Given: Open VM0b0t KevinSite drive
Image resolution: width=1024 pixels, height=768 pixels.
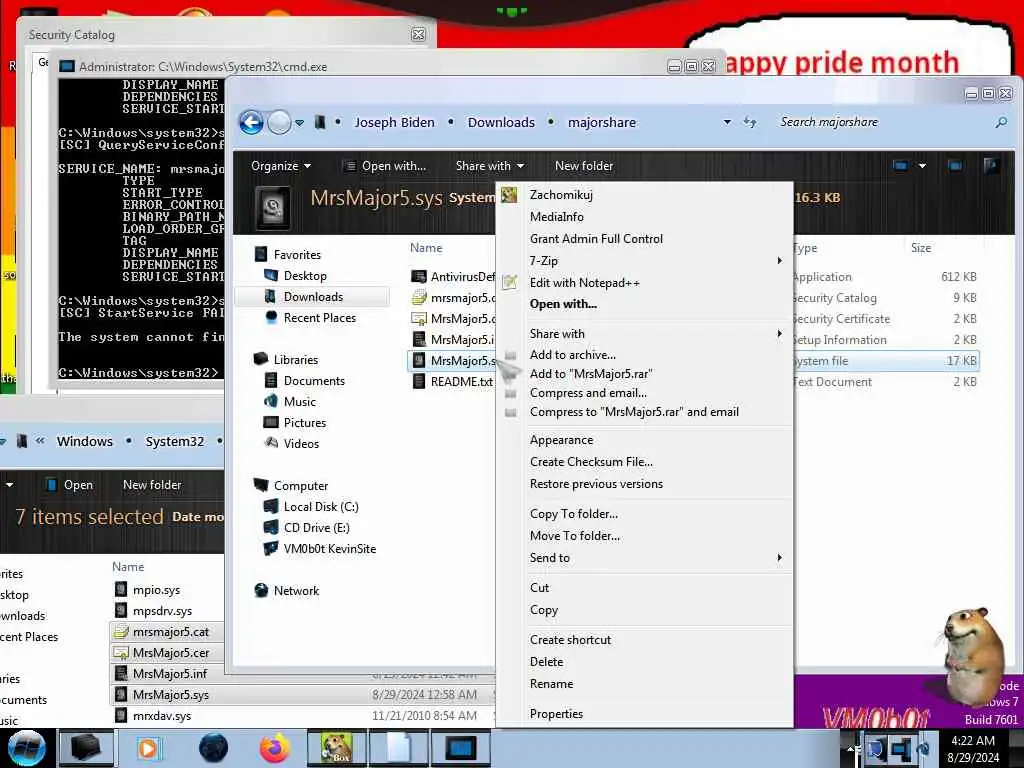Looking at the screenshot, I should point(329,549).
